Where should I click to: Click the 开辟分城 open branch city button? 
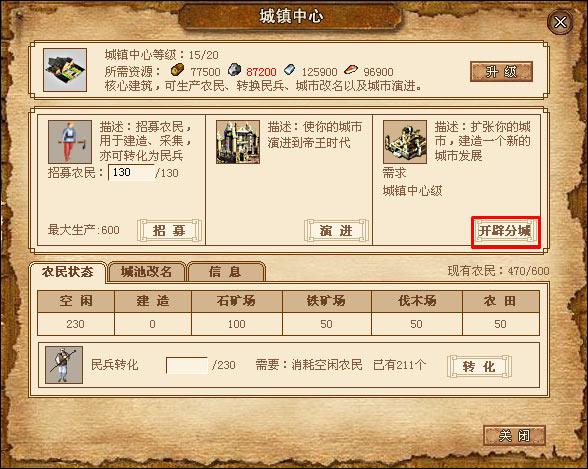505,231
